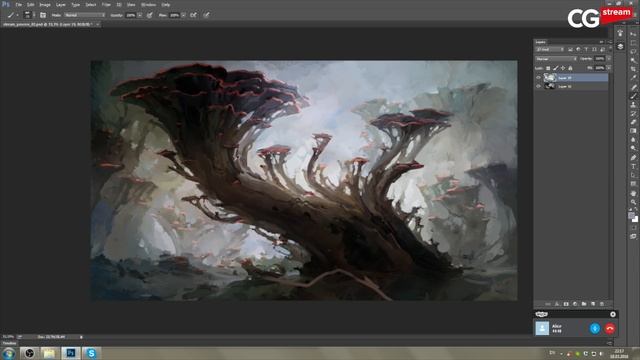Select the Brush tool in the toolbox
The image size is (640, 360).
point(633,96)
